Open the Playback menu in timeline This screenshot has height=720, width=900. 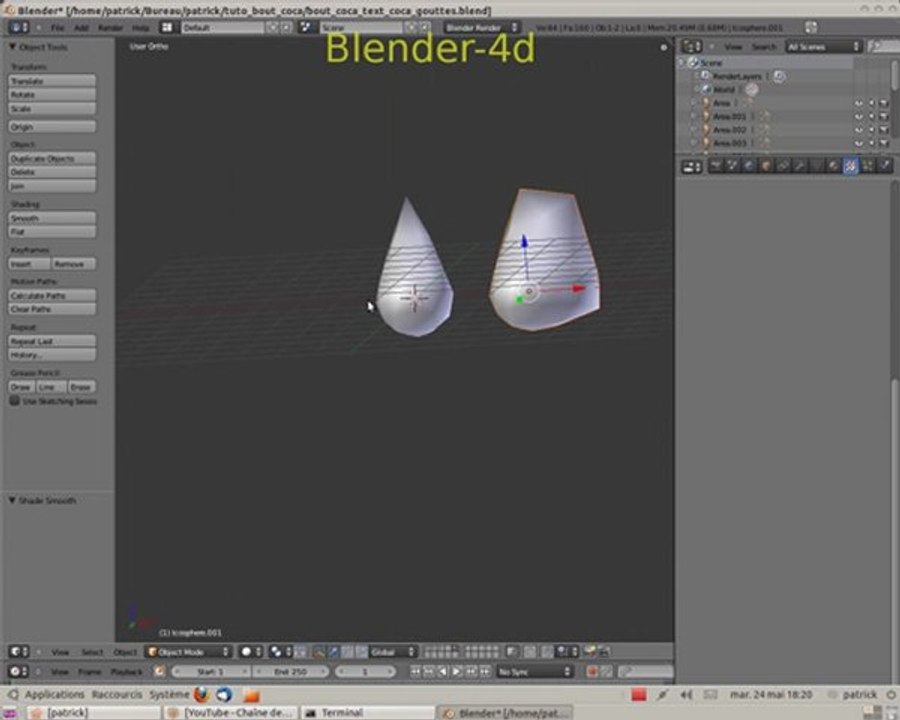pos(126,672)
